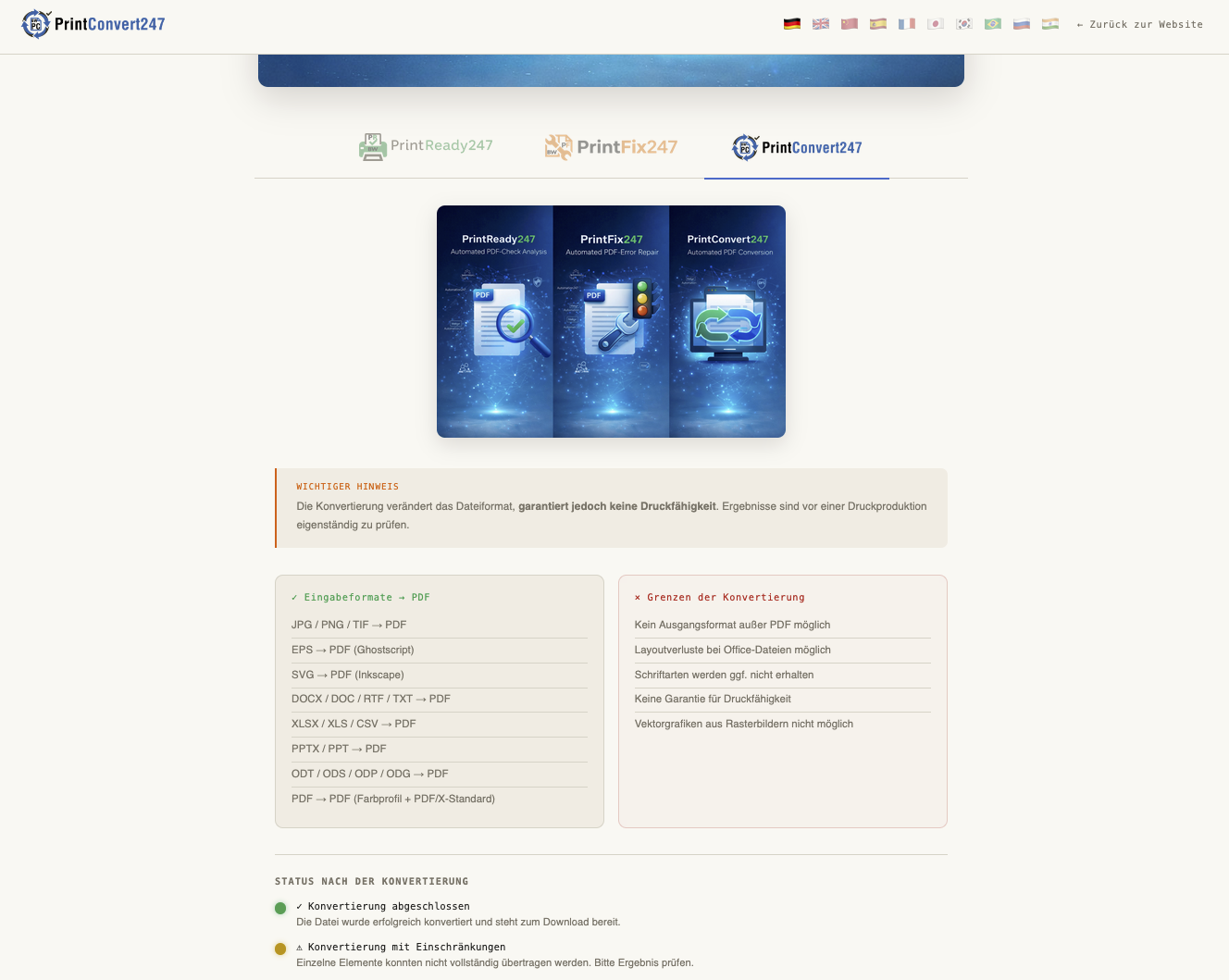Viewport: 1229px width, 980px height.
Task: Click the 'WICHTIGER HINWEIS' label
Action: click(348, 487)
